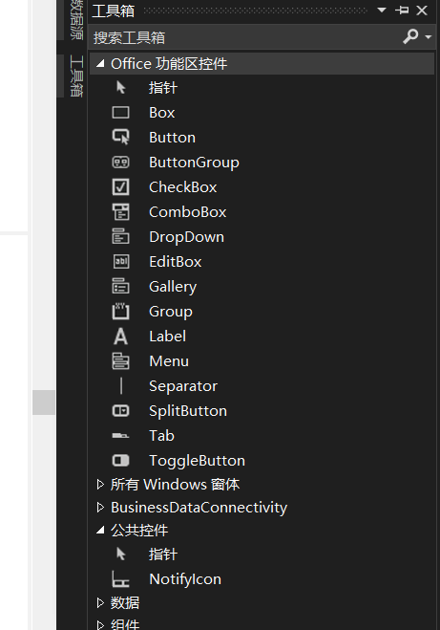Click the 搜索工具箱 search field

pyautogui.click(x=245, y=37)
